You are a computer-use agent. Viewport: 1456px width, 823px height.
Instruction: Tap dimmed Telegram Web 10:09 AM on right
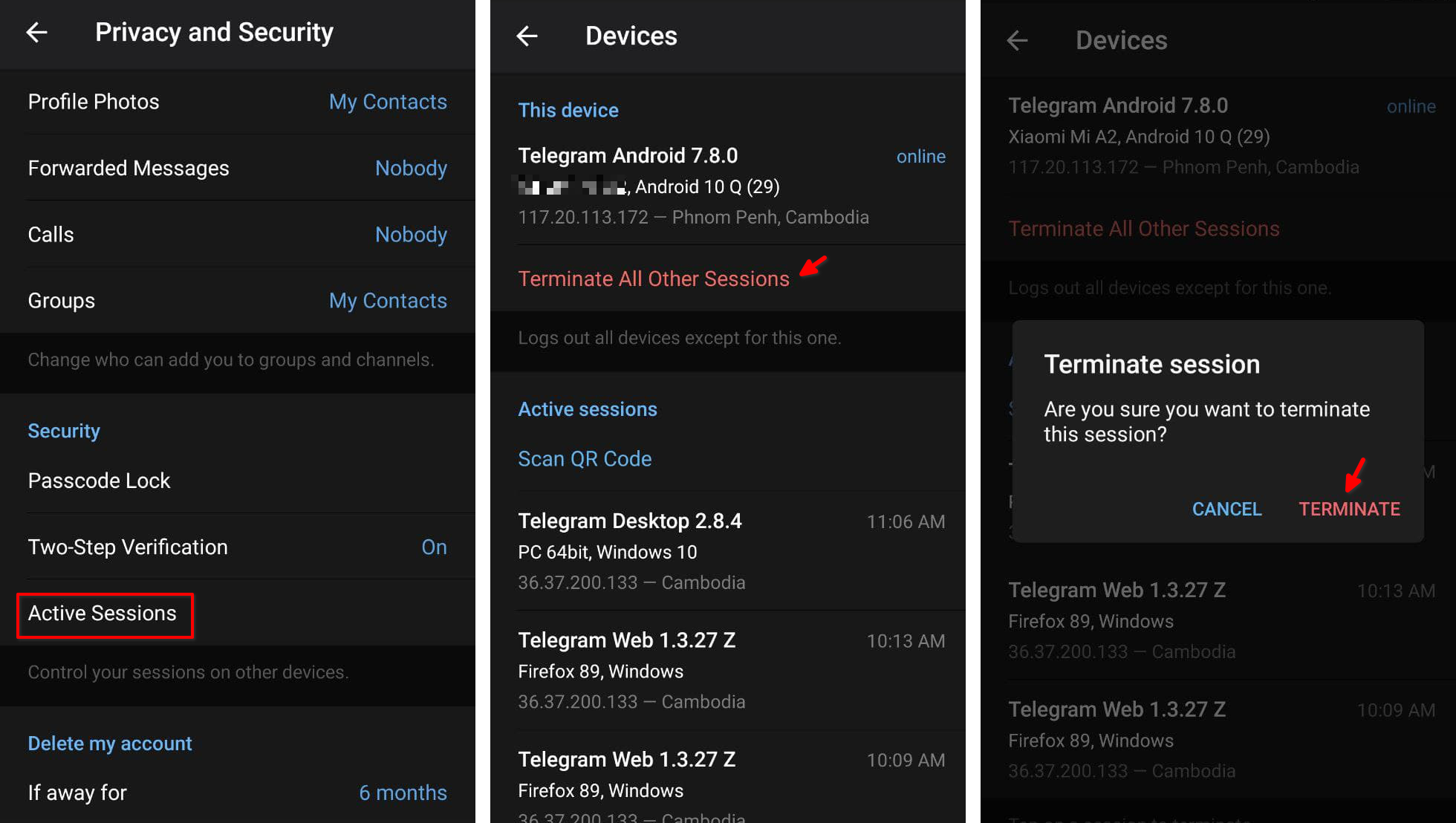point(1218,740)
